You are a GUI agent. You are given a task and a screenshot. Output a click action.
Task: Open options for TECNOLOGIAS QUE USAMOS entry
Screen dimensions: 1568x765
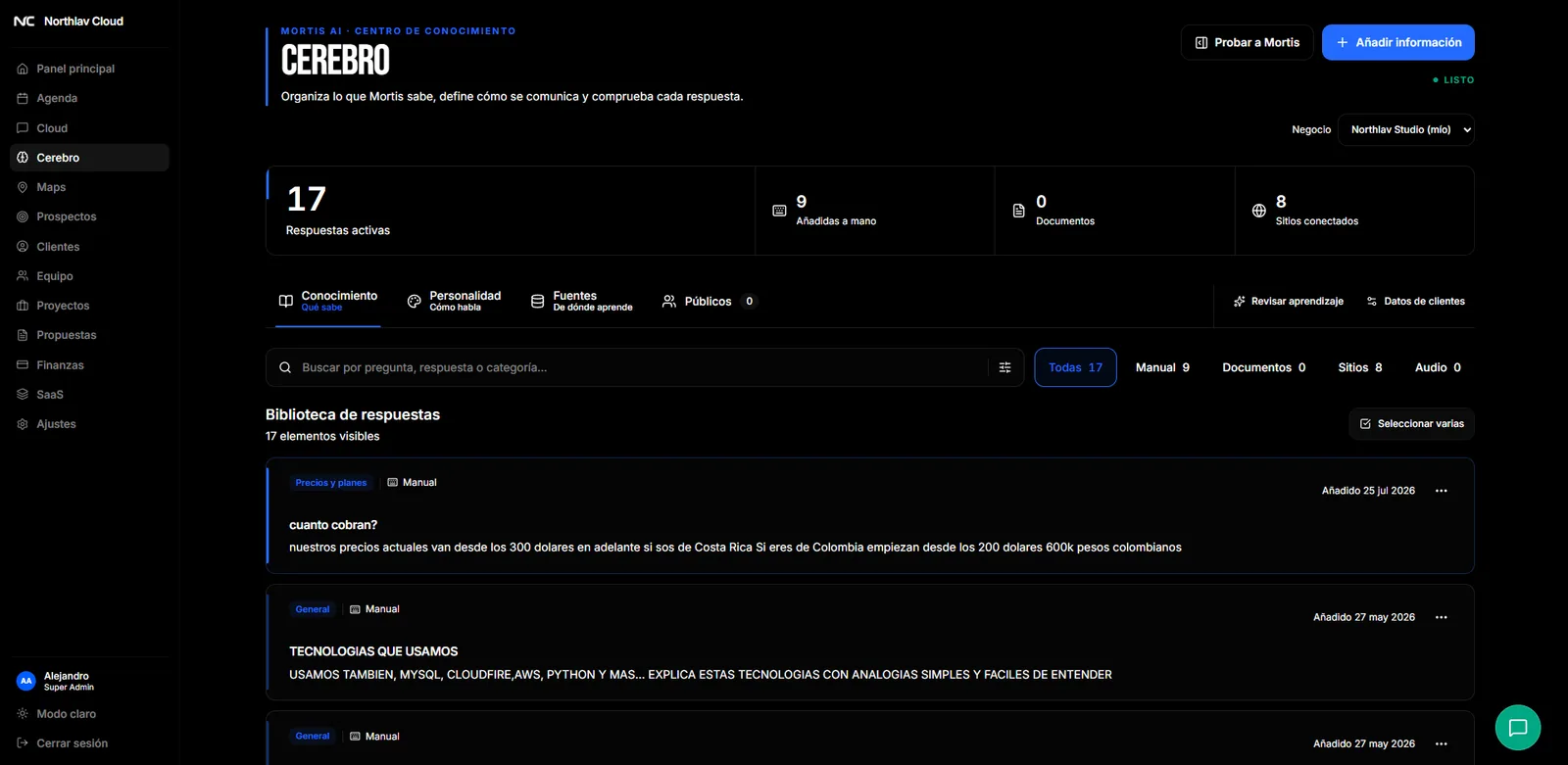pos(1441,617)
